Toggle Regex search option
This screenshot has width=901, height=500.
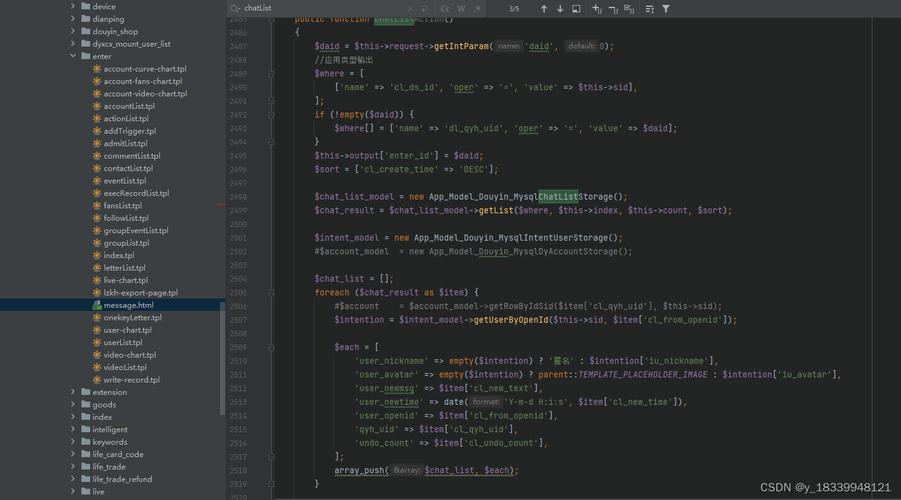(478, 9)
